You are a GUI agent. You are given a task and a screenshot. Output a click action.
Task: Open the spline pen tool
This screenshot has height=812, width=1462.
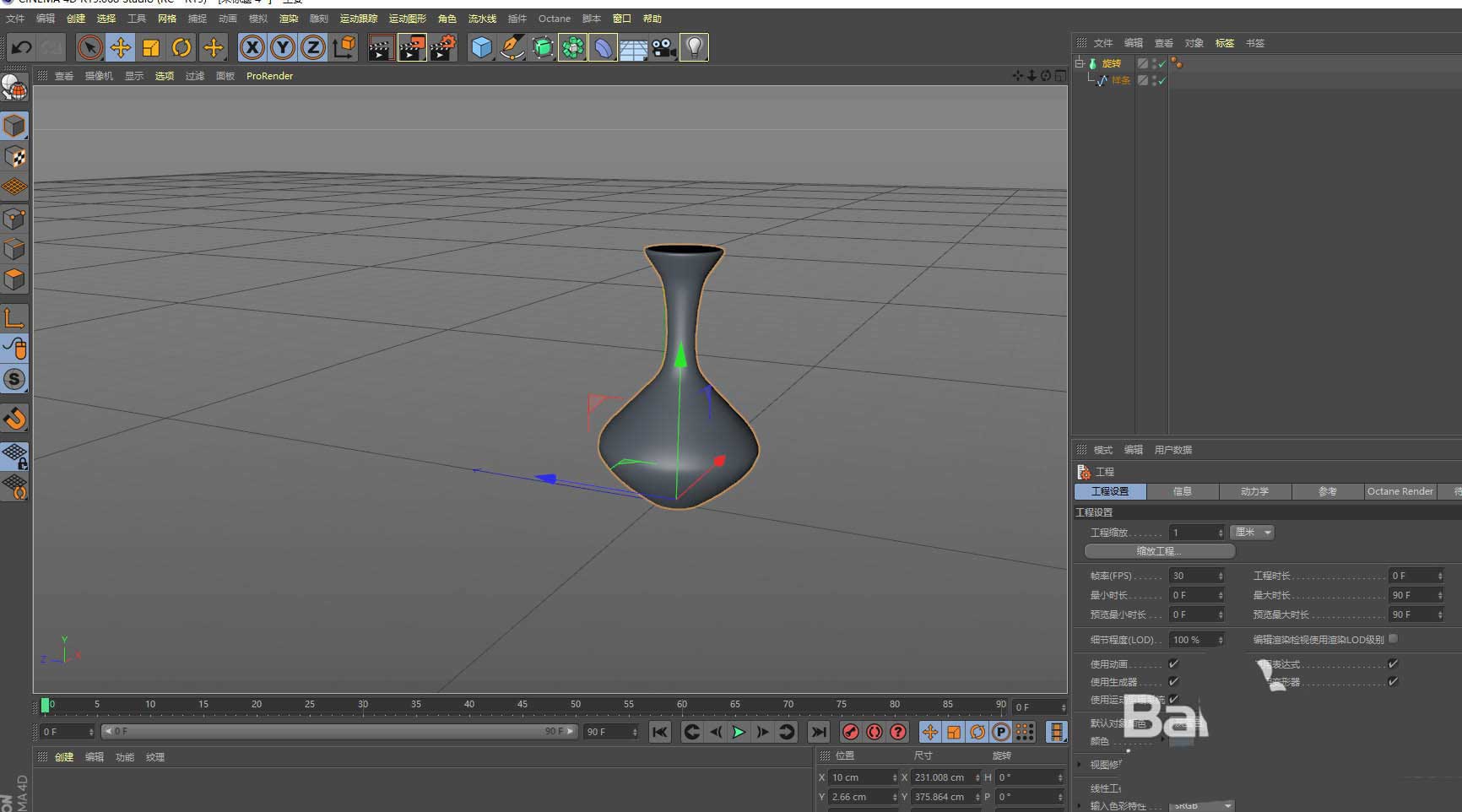[x=512, y=48]
